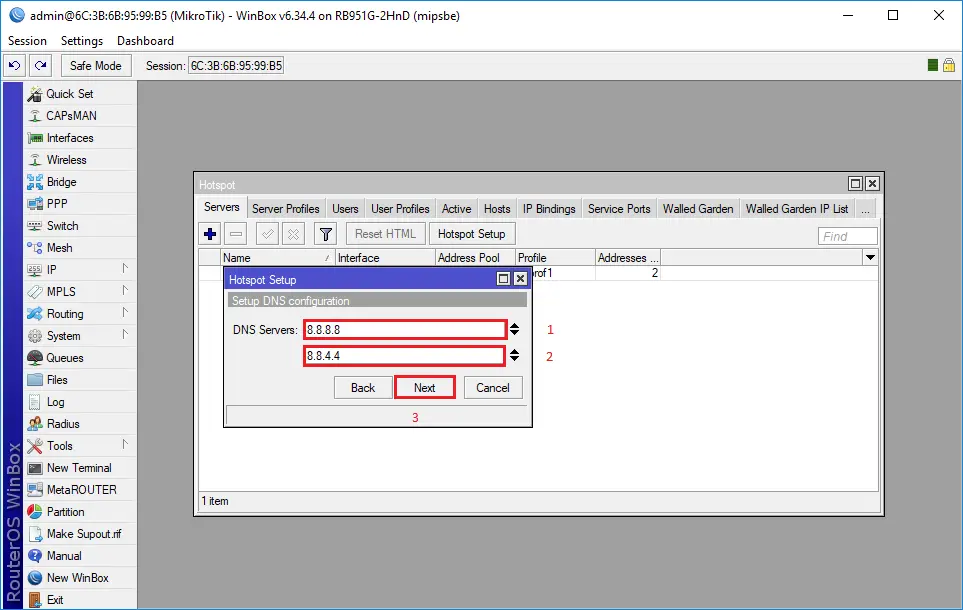Open Quick Set from the sidebar
The width and height of the screenshot is (963, 610).
coord(80,94)
